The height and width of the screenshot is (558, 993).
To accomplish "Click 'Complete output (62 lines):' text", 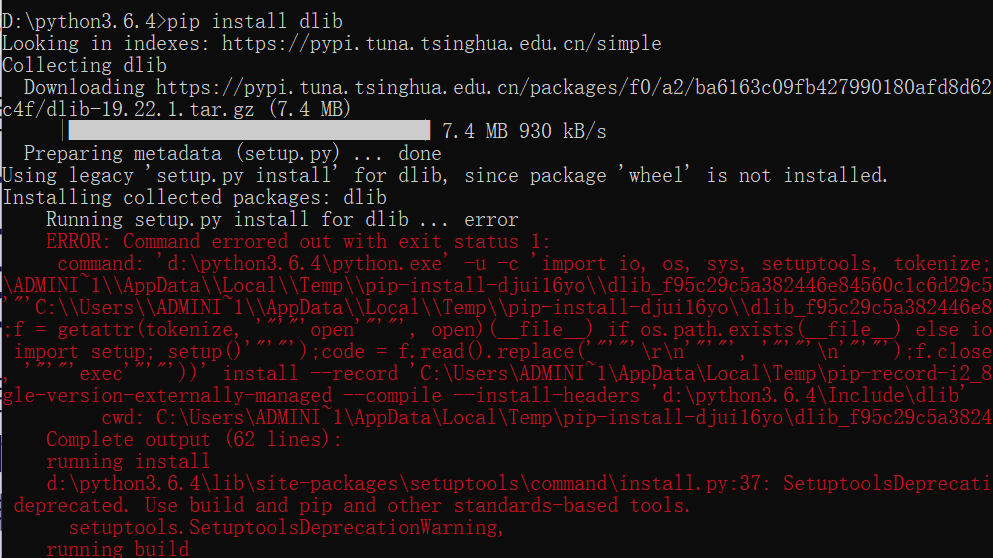I will 194,440.
